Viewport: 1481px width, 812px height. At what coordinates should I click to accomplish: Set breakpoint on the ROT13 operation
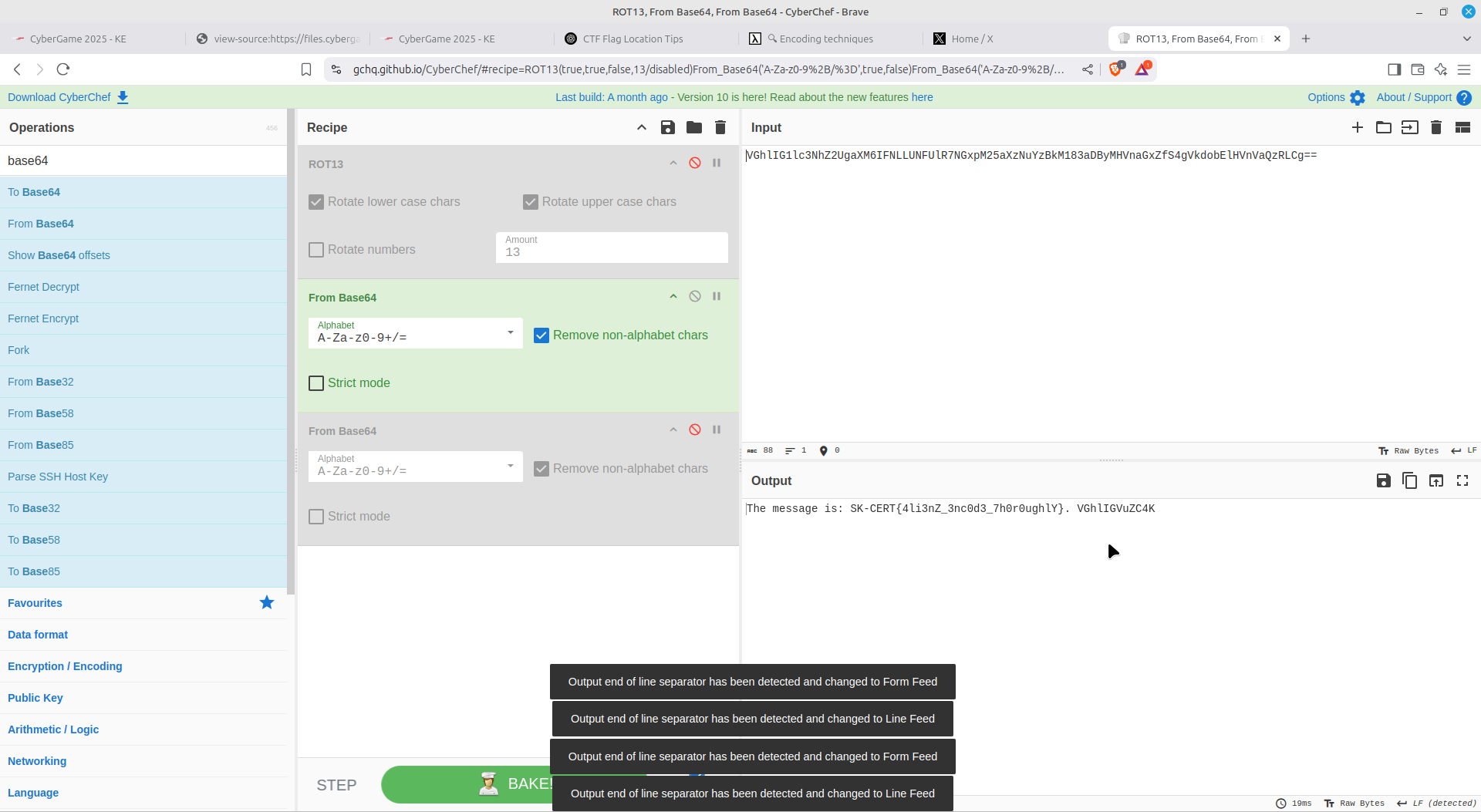[717, 163]
